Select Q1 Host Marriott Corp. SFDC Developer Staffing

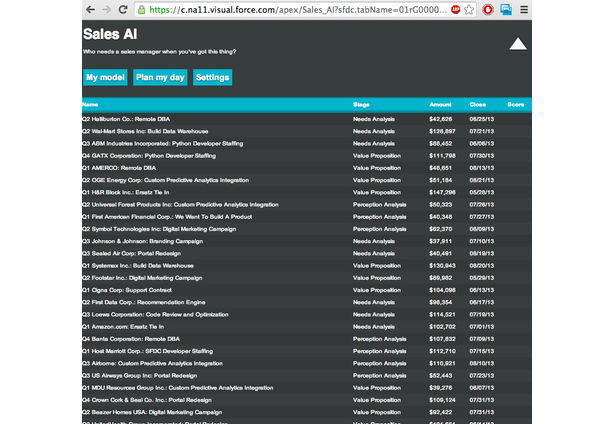tap(307, 351)
